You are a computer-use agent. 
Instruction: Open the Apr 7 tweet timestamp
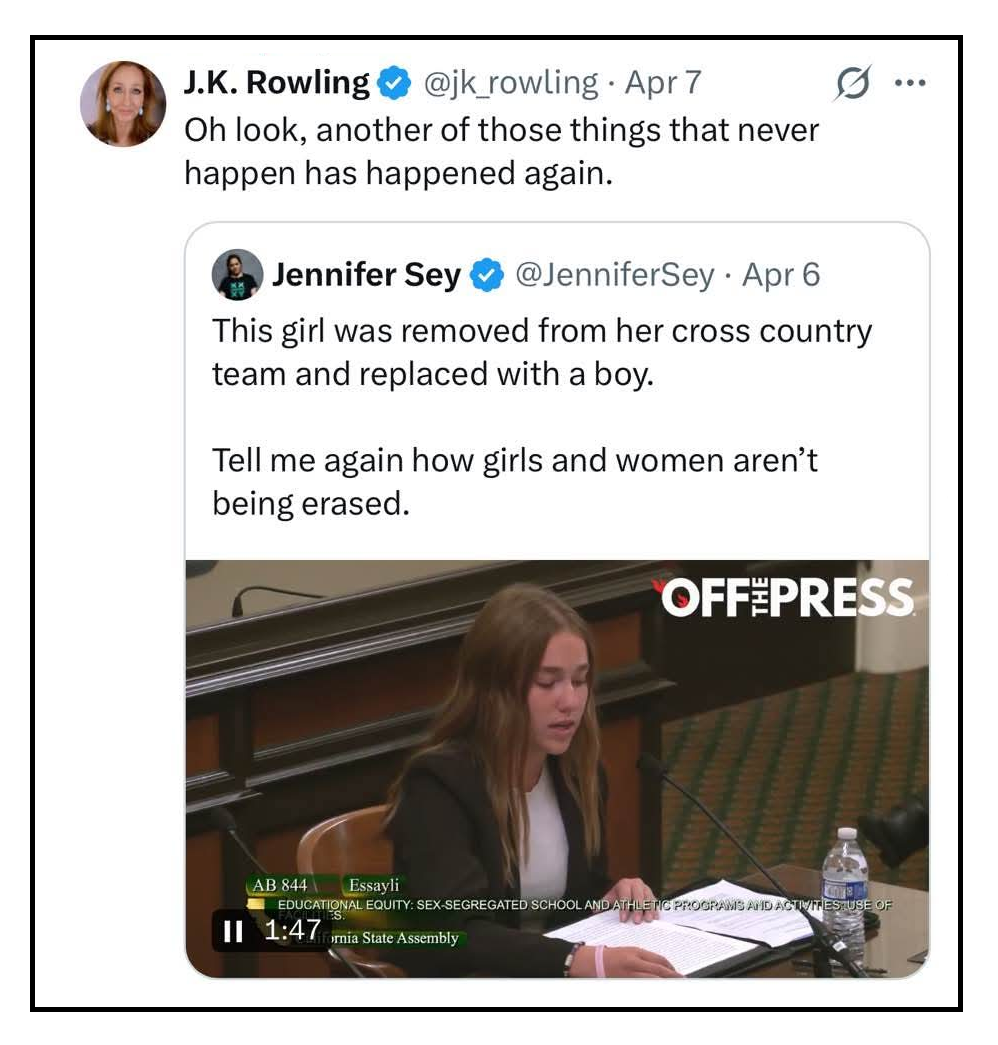pyautogui.click(x=663, y=83)
